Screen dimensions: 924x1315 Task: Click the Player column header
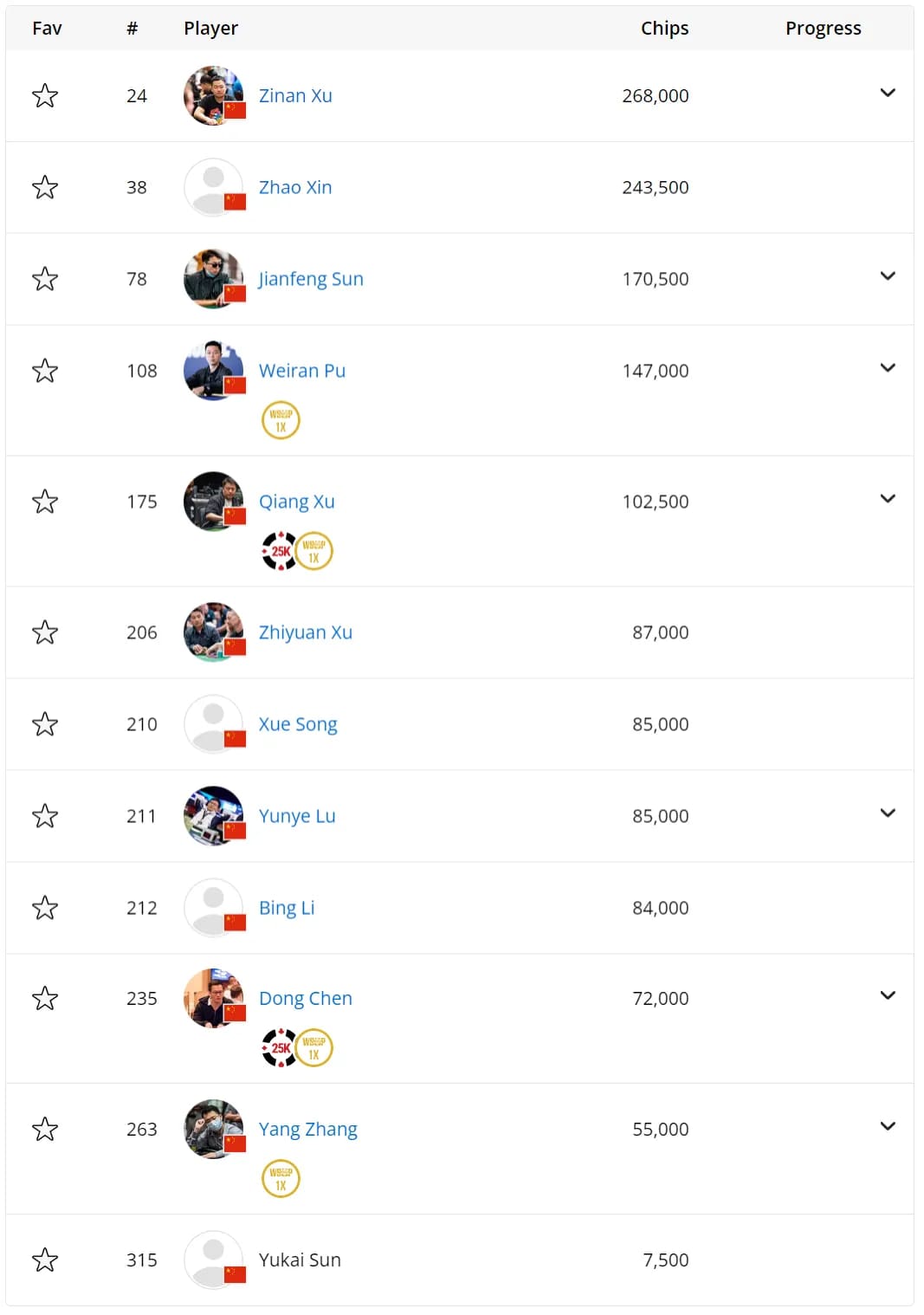[210, 28]
